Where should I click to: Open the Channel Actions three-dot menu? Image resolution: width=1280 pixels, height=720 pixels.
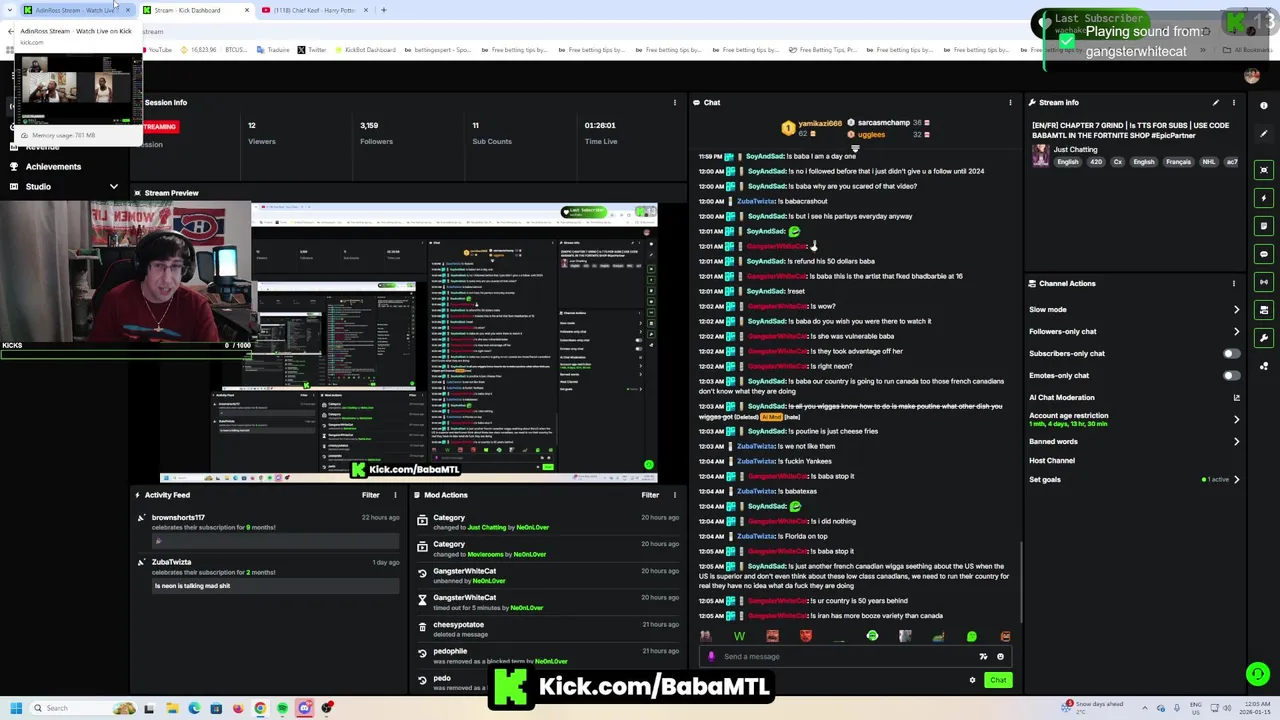pos(1234,283)
